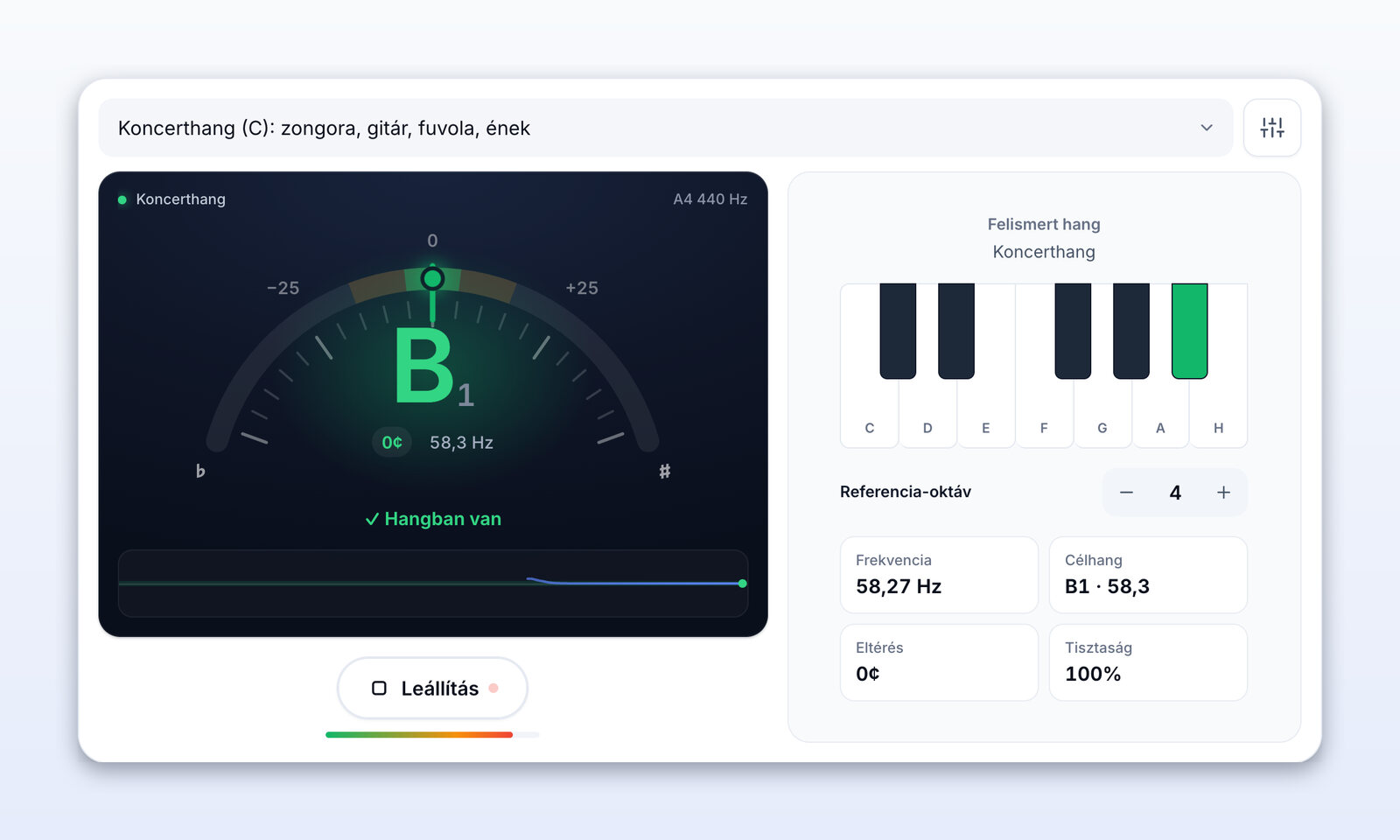Click the Frekvencia 58,27 Hz card

[x=939, y=575]
